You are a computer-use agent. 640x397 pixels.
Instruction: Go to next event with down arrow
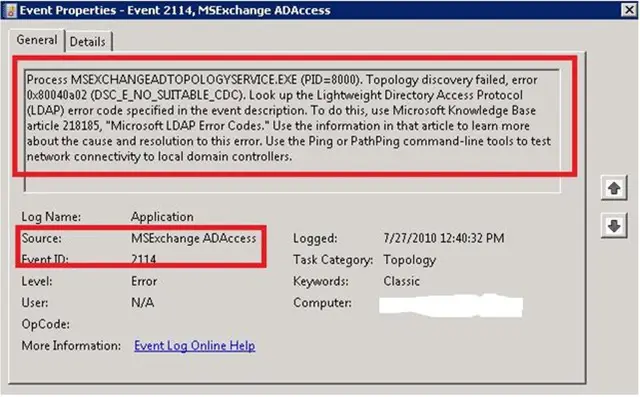614,226
